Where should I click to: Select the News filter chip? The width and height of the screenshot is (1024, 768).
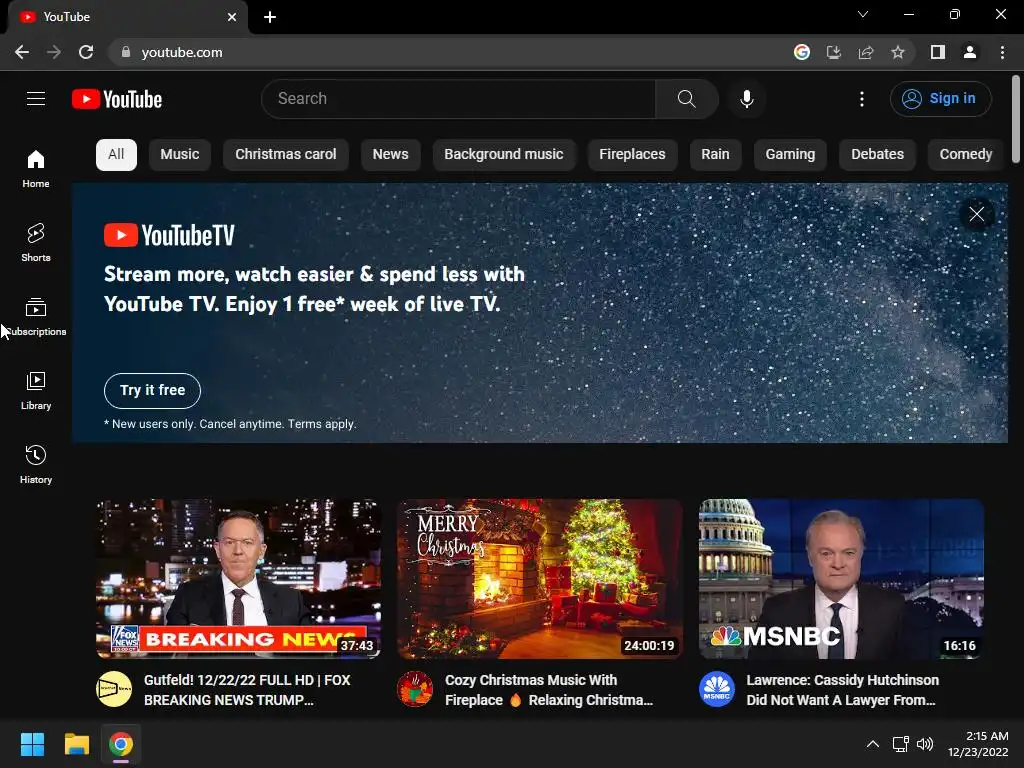point(391,155)
